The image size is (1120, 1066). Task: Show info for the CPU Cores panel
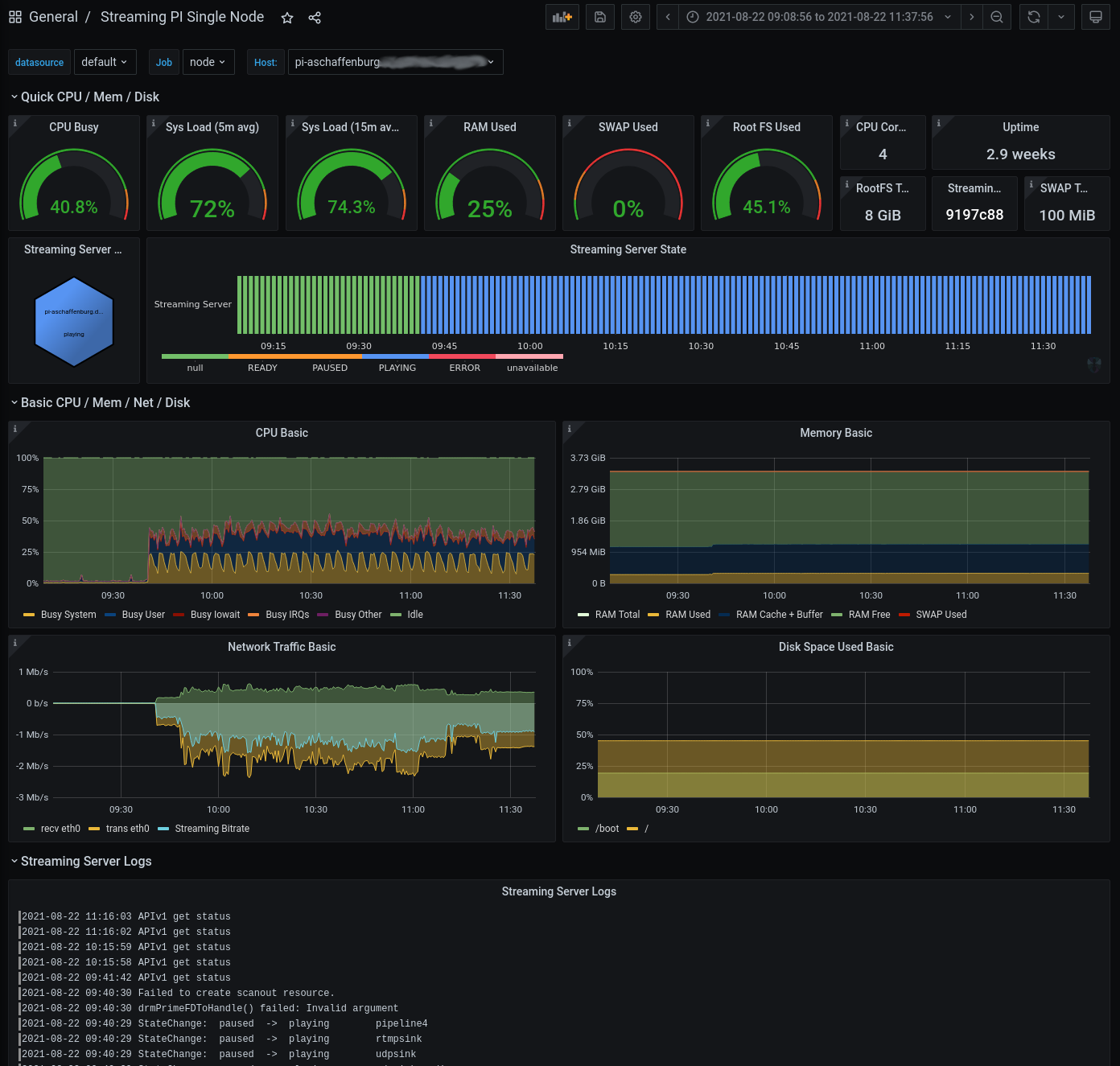click(846, 122)
